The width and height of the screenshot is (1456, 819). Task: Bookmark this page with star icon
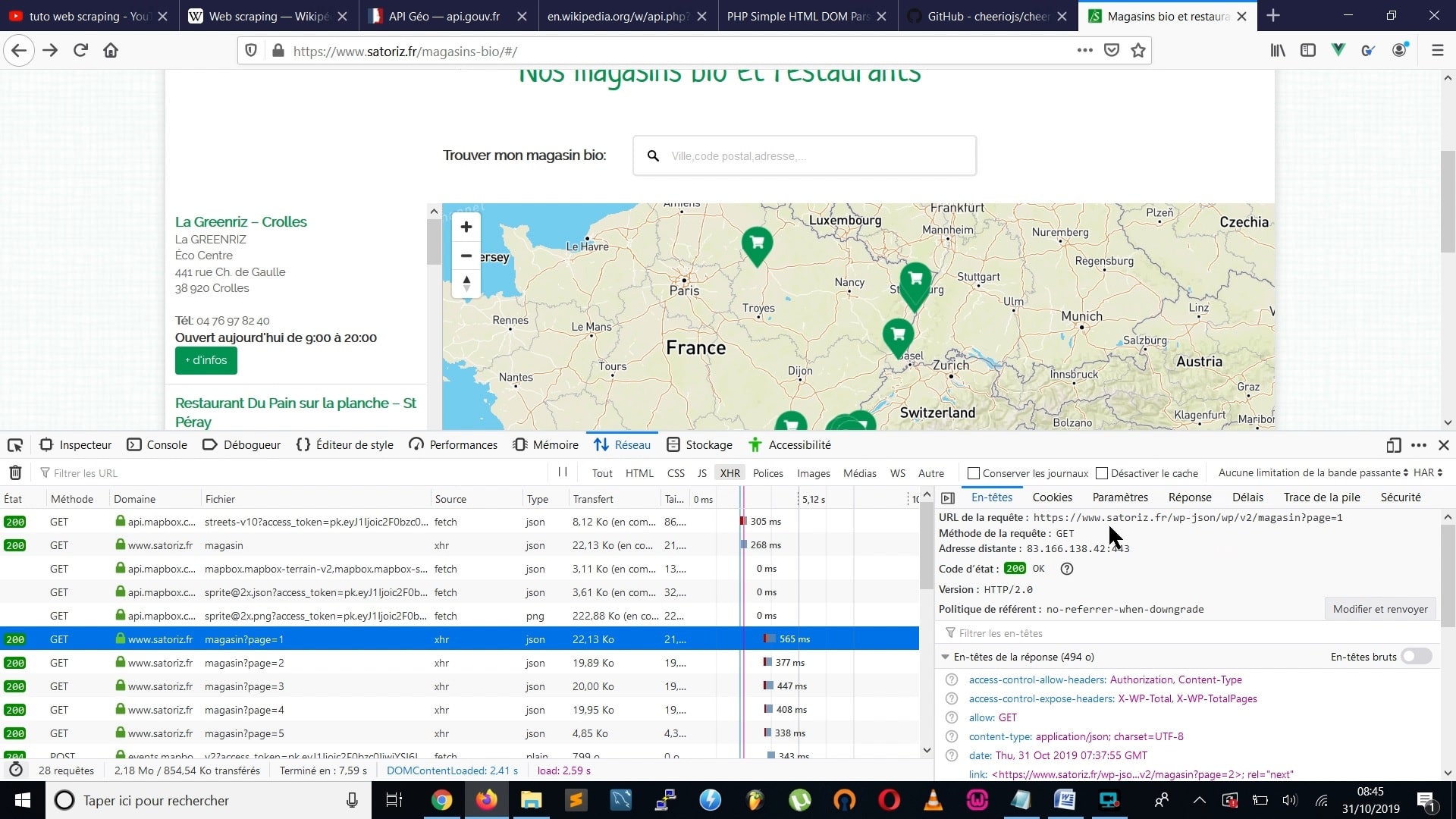(x=1137, y=51)
